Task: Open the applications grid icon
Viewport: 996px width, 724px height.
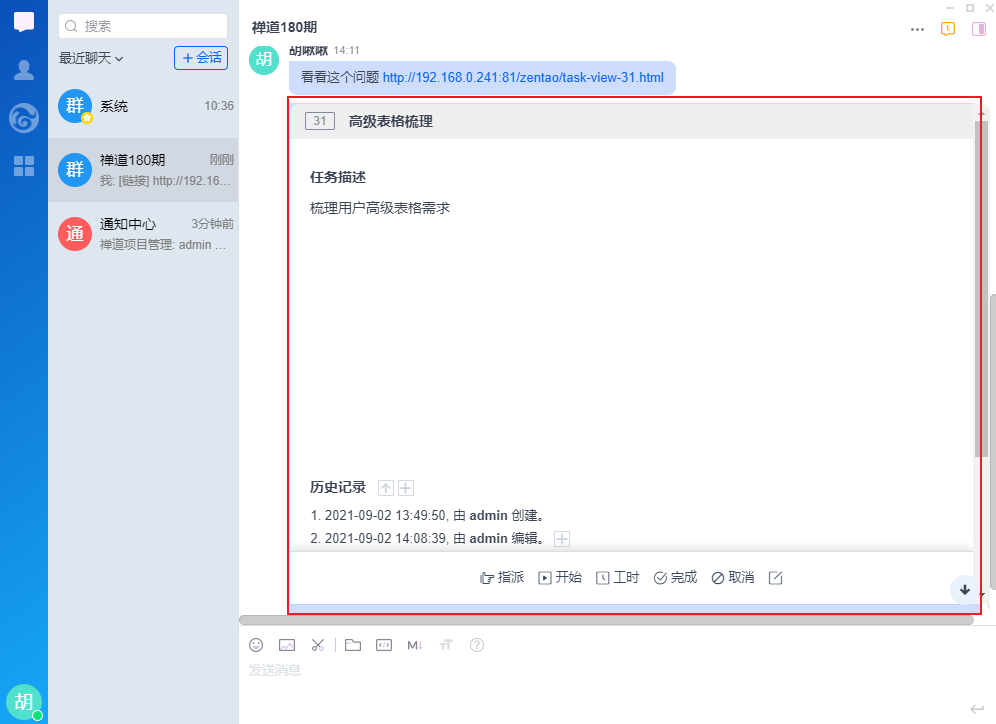Action: (x=24, y=166)
